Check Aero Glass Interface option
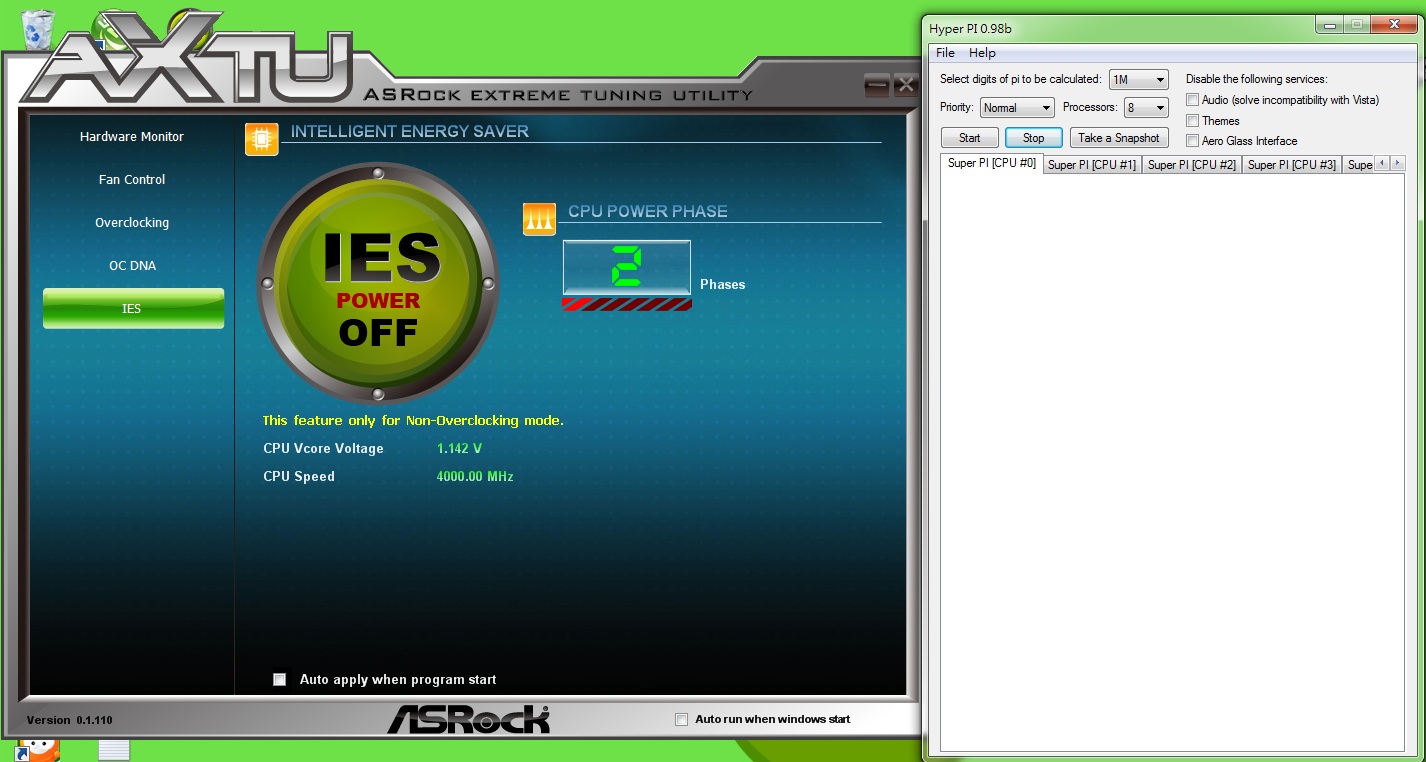 (1192, 141)
